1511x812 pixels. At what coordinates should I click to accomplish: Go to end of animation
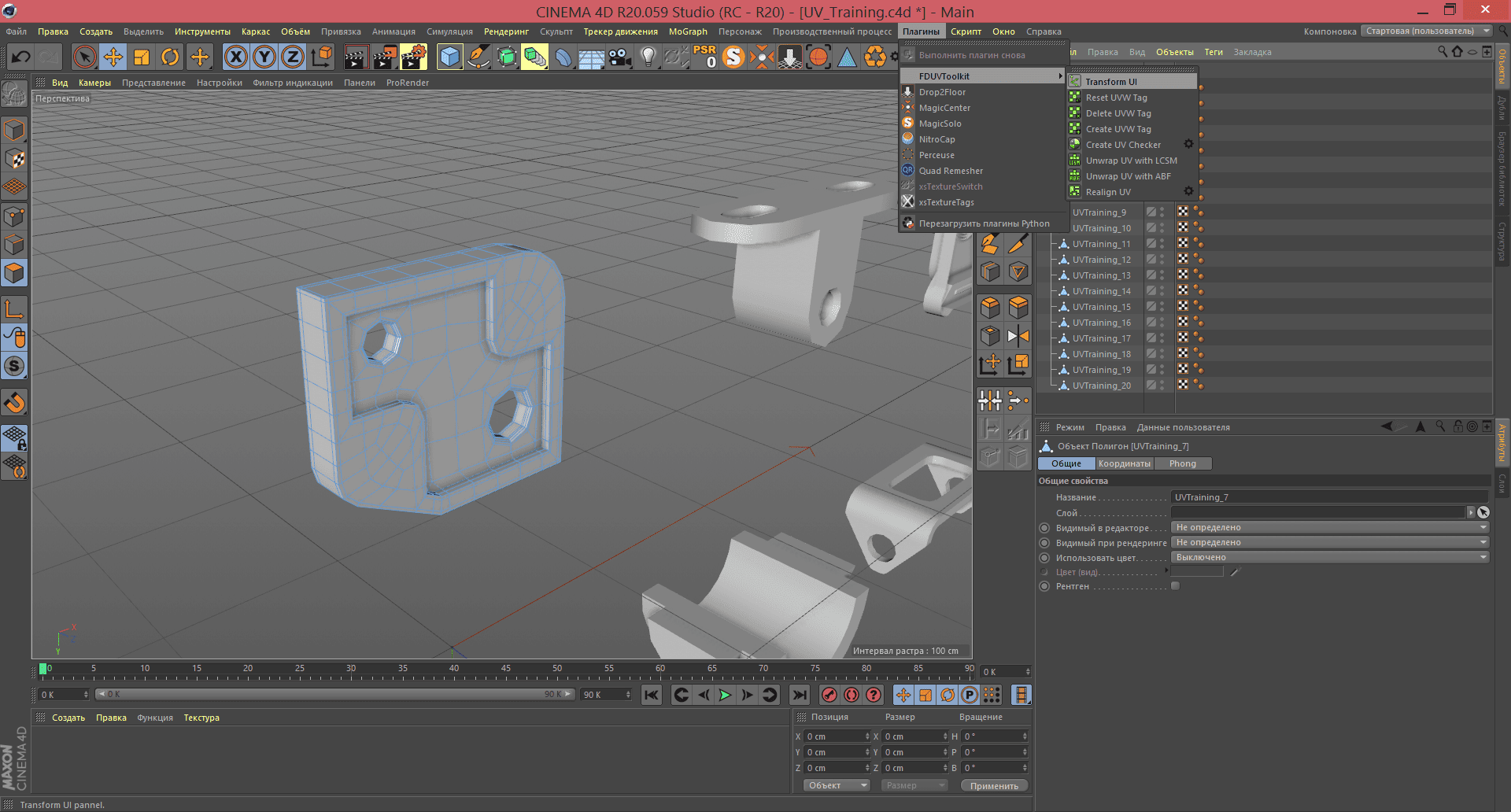(799, 695)
